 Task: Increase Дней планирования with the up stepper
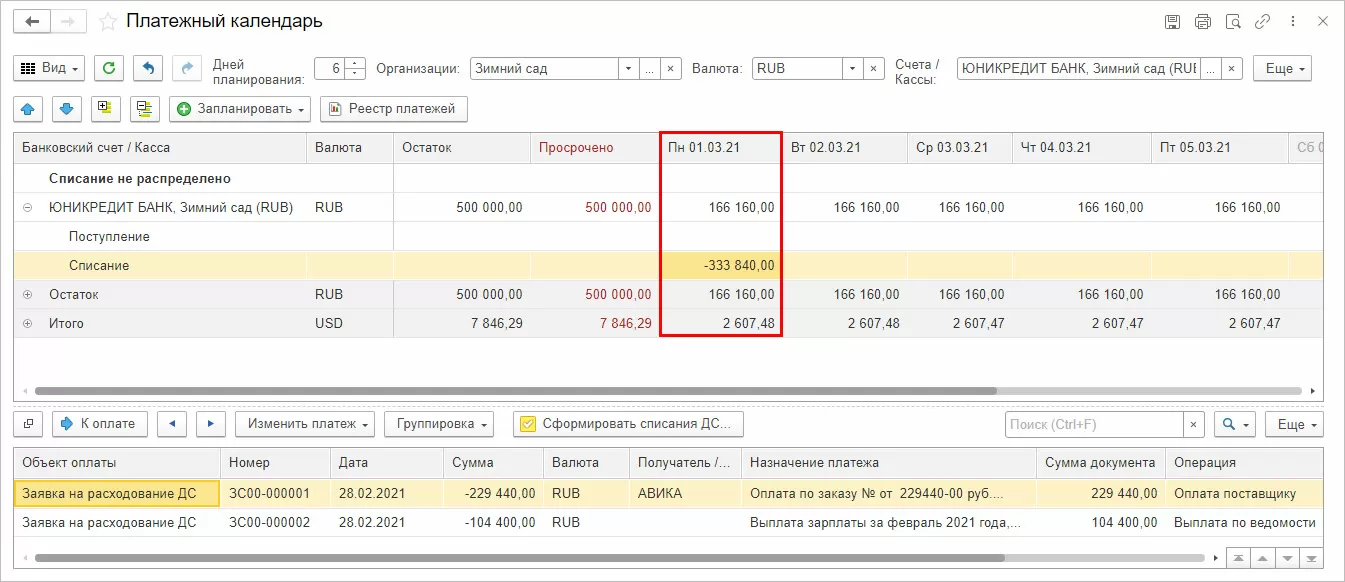pyautogui.click(x=356, y=63)
